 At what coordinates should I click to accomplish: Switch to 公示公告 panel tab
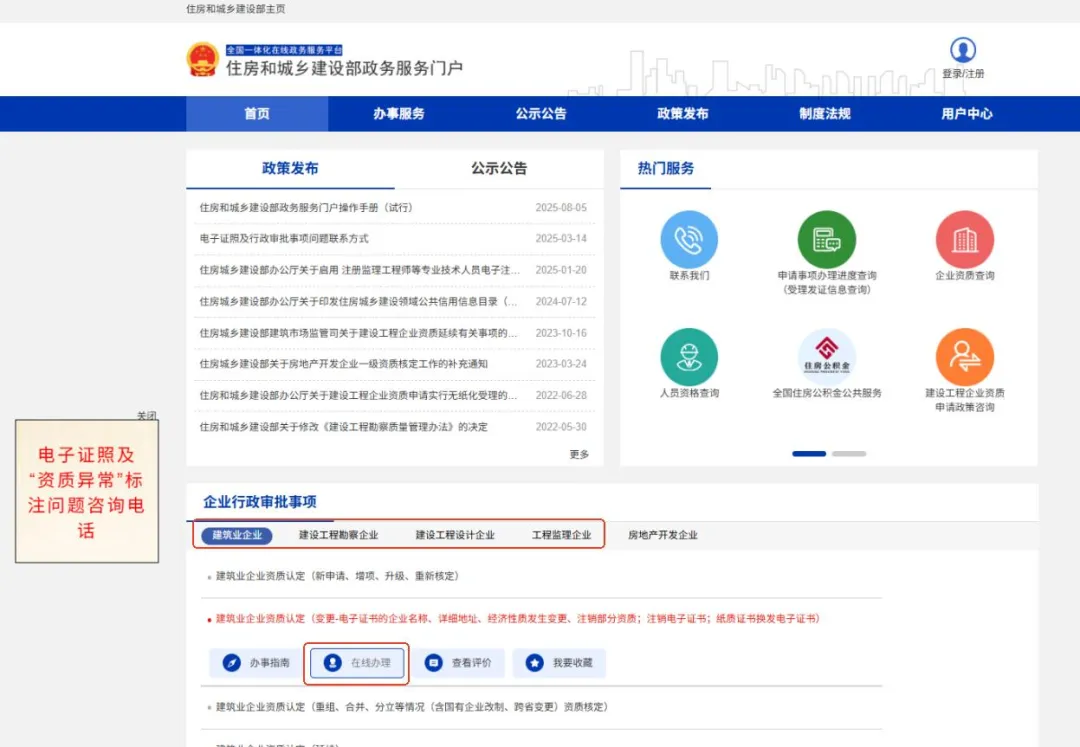tap(499, 168)
